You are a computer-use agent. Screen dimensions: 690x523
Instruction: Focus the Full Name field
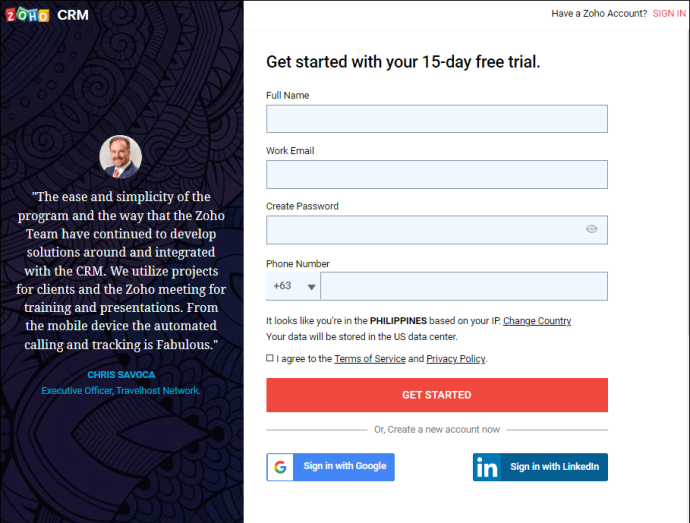[x=437, y=119]
